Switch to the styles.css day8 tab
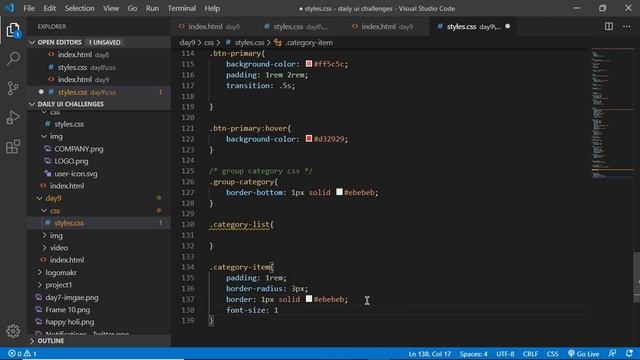 coord(300,27)
